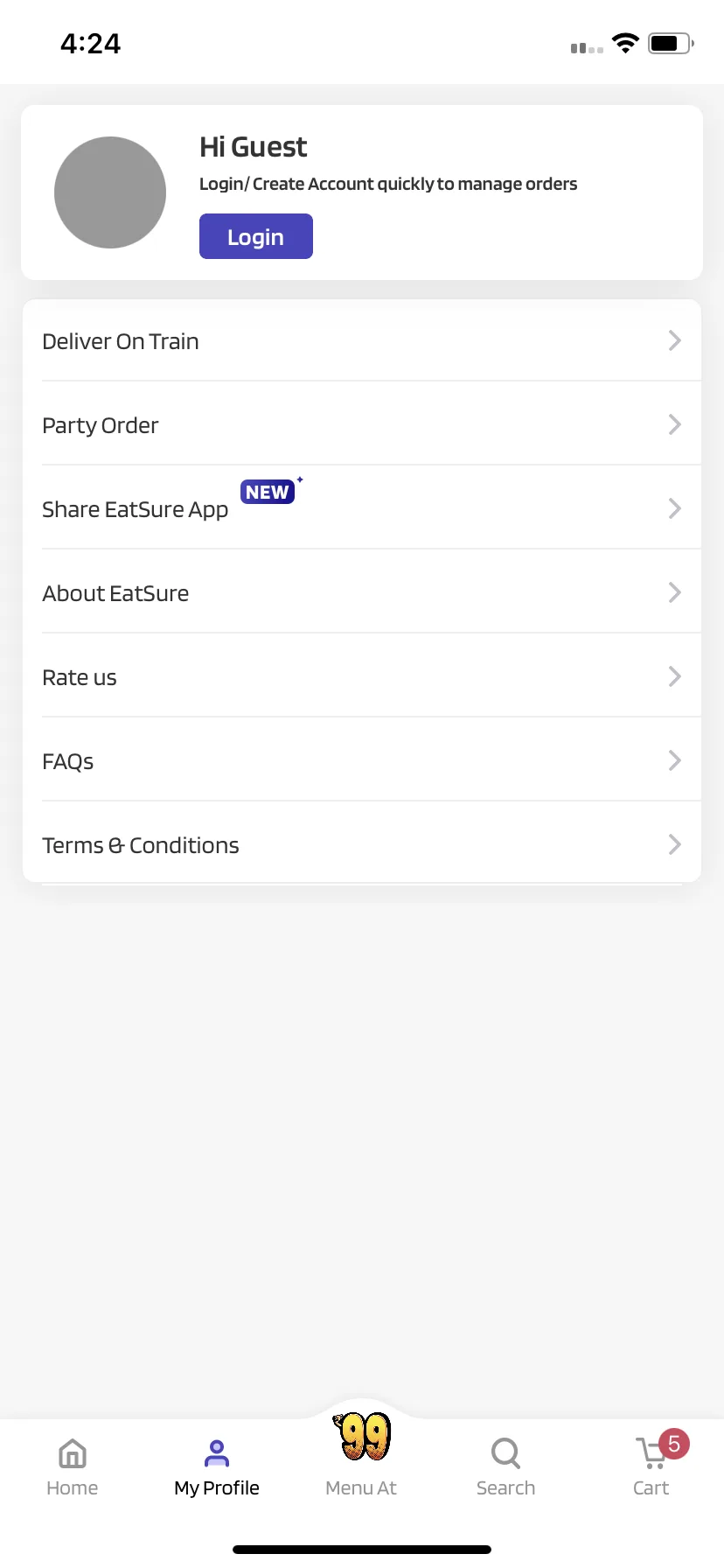This screenshot has width=724, height=1568.
Task: Open Terms & Conditions menu entry
Action: 362,844
